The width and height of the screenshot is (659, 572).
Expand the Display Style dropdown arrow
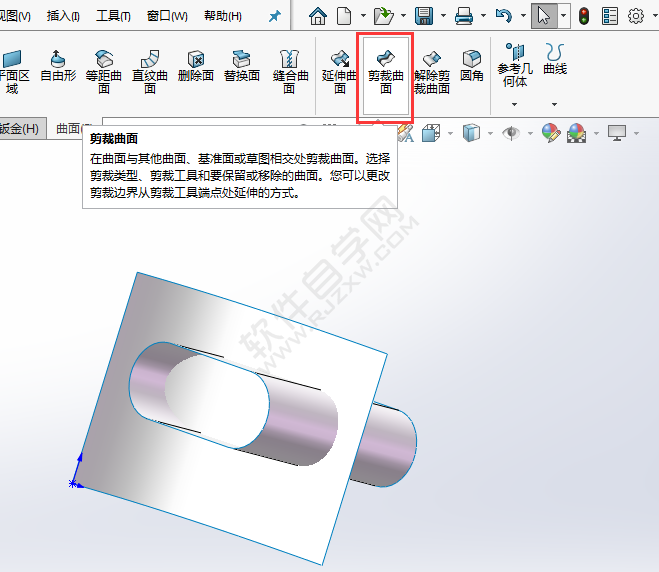tap(490, 134)
